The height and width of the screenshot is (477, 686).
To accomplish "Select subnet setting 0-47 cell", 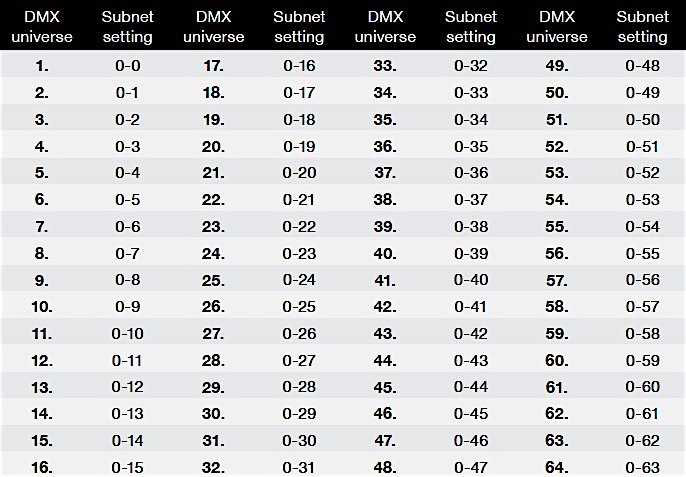I will 471,467.
